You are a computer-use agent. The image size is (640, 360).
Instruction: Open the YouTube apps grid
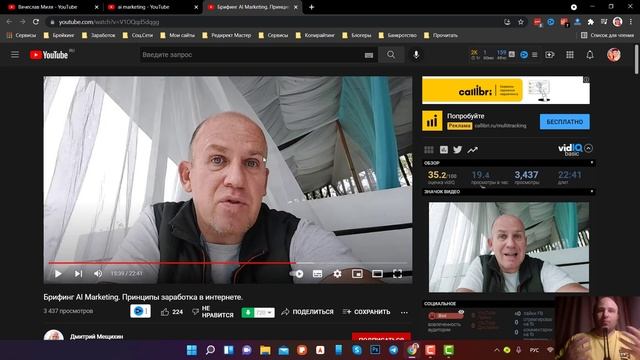pos(570,55)
